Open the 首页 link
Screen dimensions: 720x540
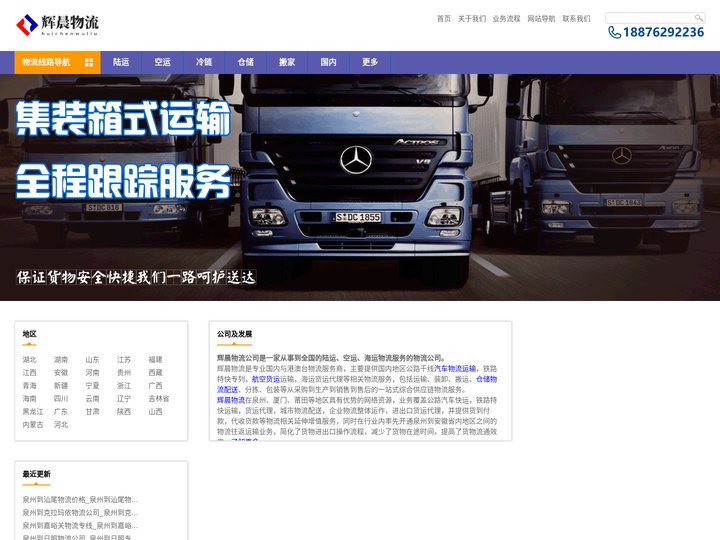click(x=444, y=18)
